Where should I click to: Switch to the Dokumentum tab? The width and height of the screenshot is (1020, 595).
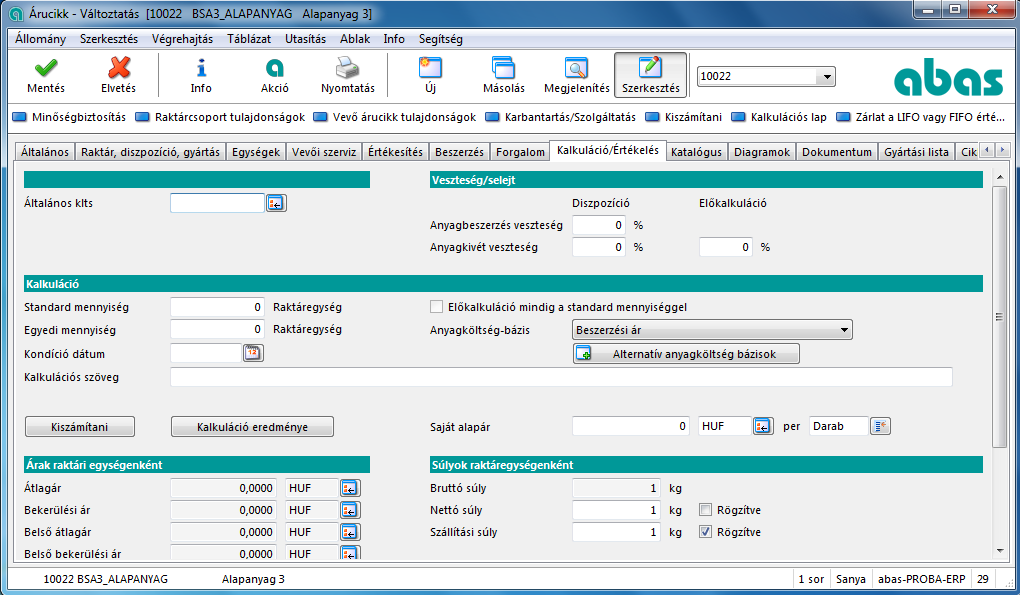837,152
